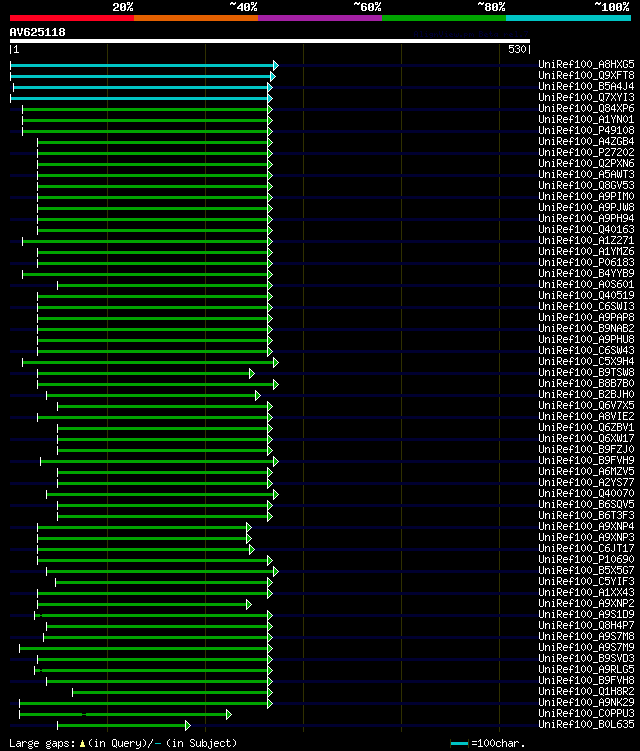This screenshot has height=751, width=640.
Task: Click the UniRef100_Q6V7X5 label
Action: pos(586,406)
